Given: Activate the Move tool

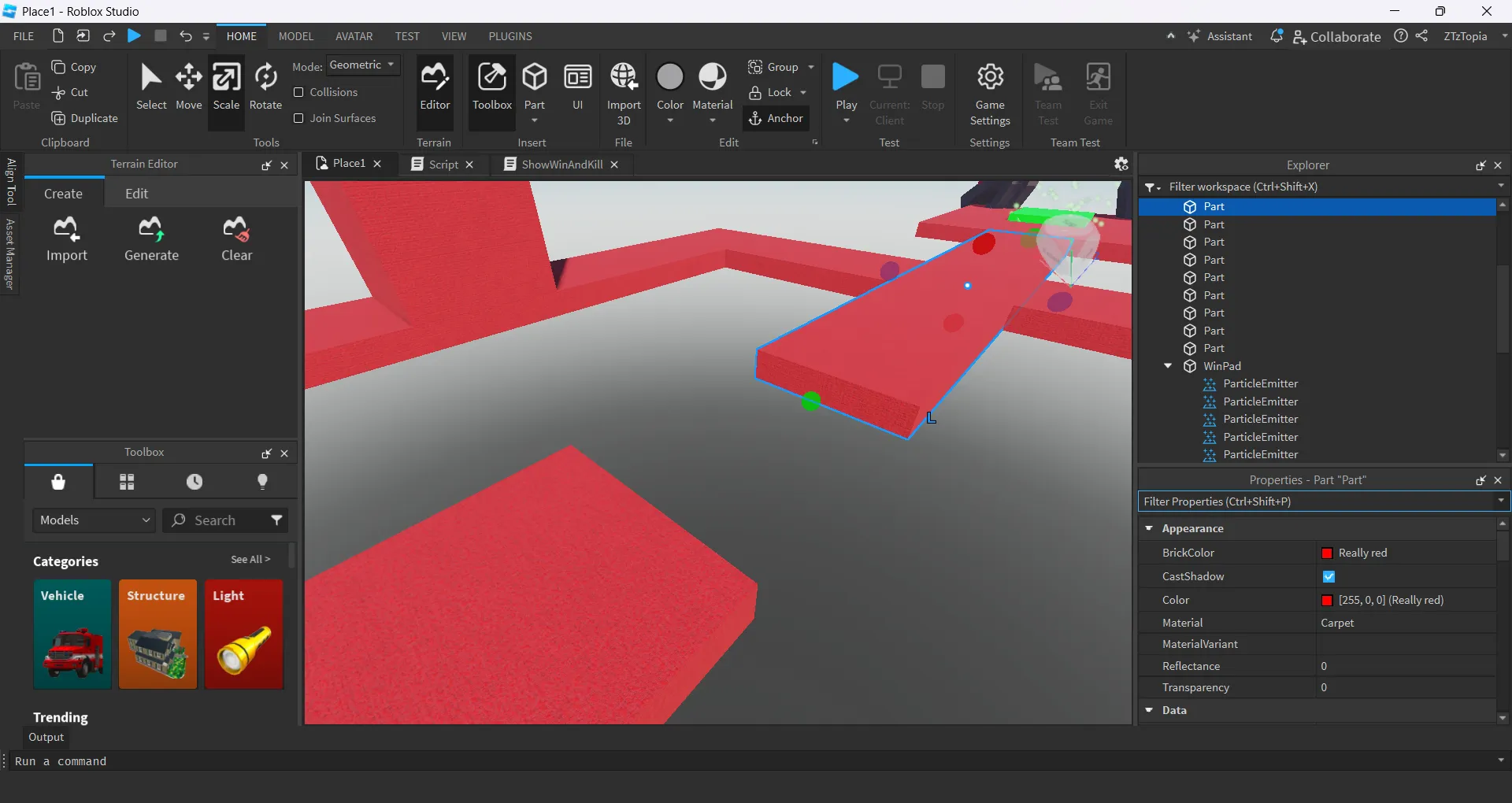Looking at the screenshot, I should (x=188, y=87).
